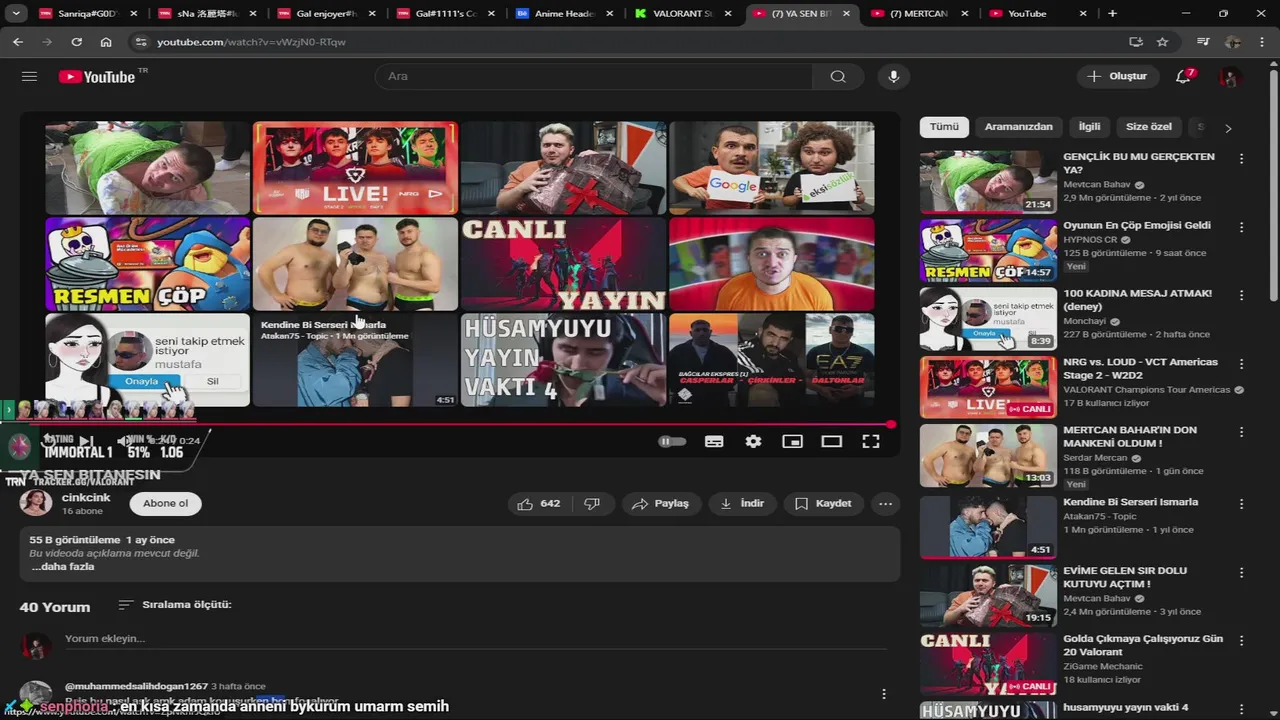Select the Tümü filter chip

pyautogui.click(x=944, y=127)
